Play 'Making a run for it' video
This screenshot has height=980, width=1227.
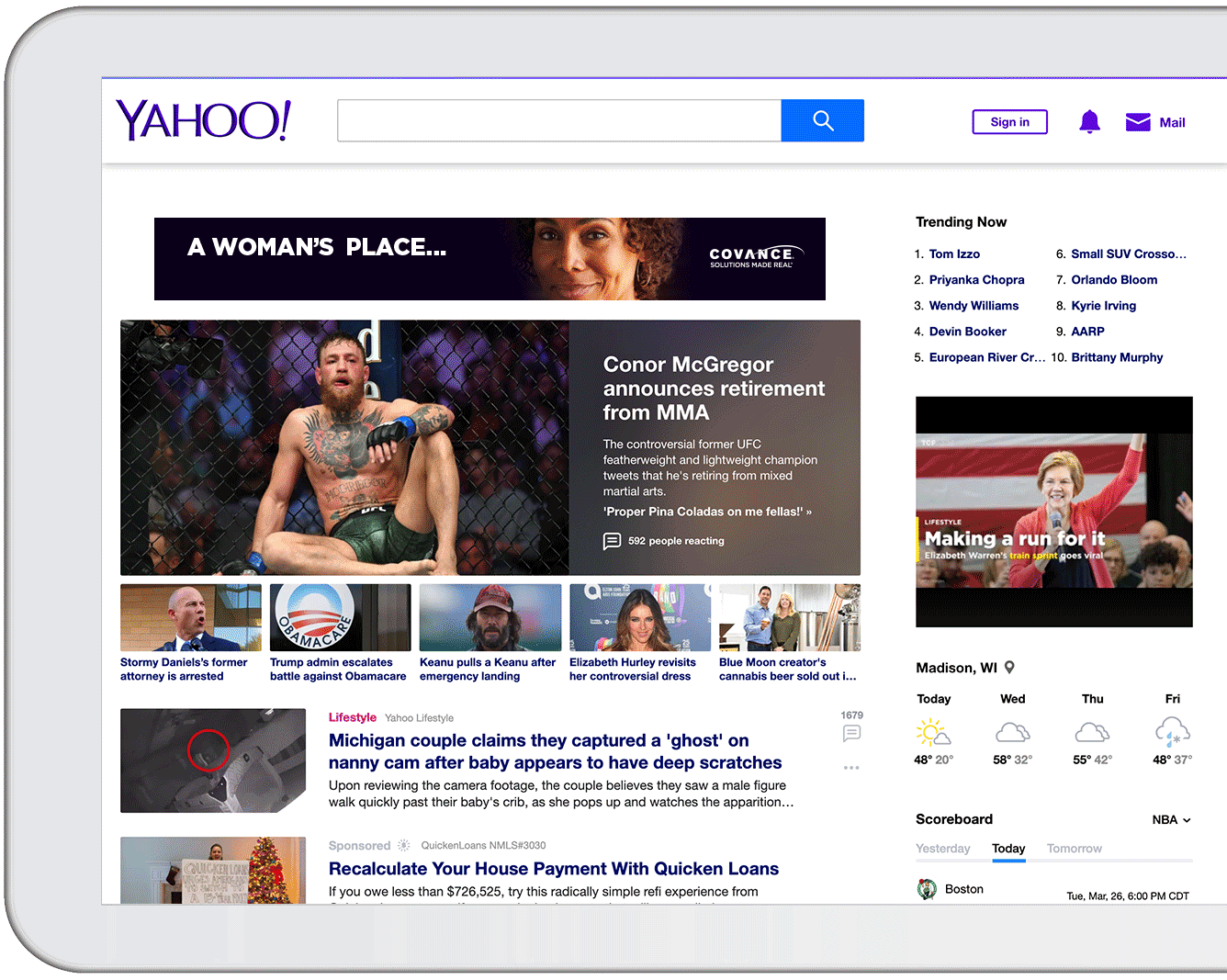[x=1054, y=512]
